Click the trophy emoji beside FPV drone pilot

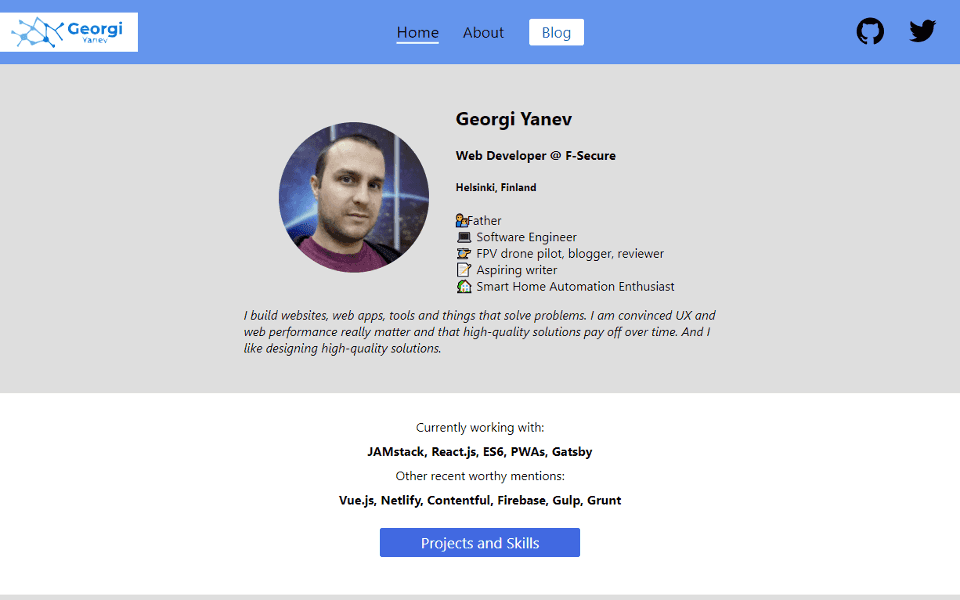point(463,253)
